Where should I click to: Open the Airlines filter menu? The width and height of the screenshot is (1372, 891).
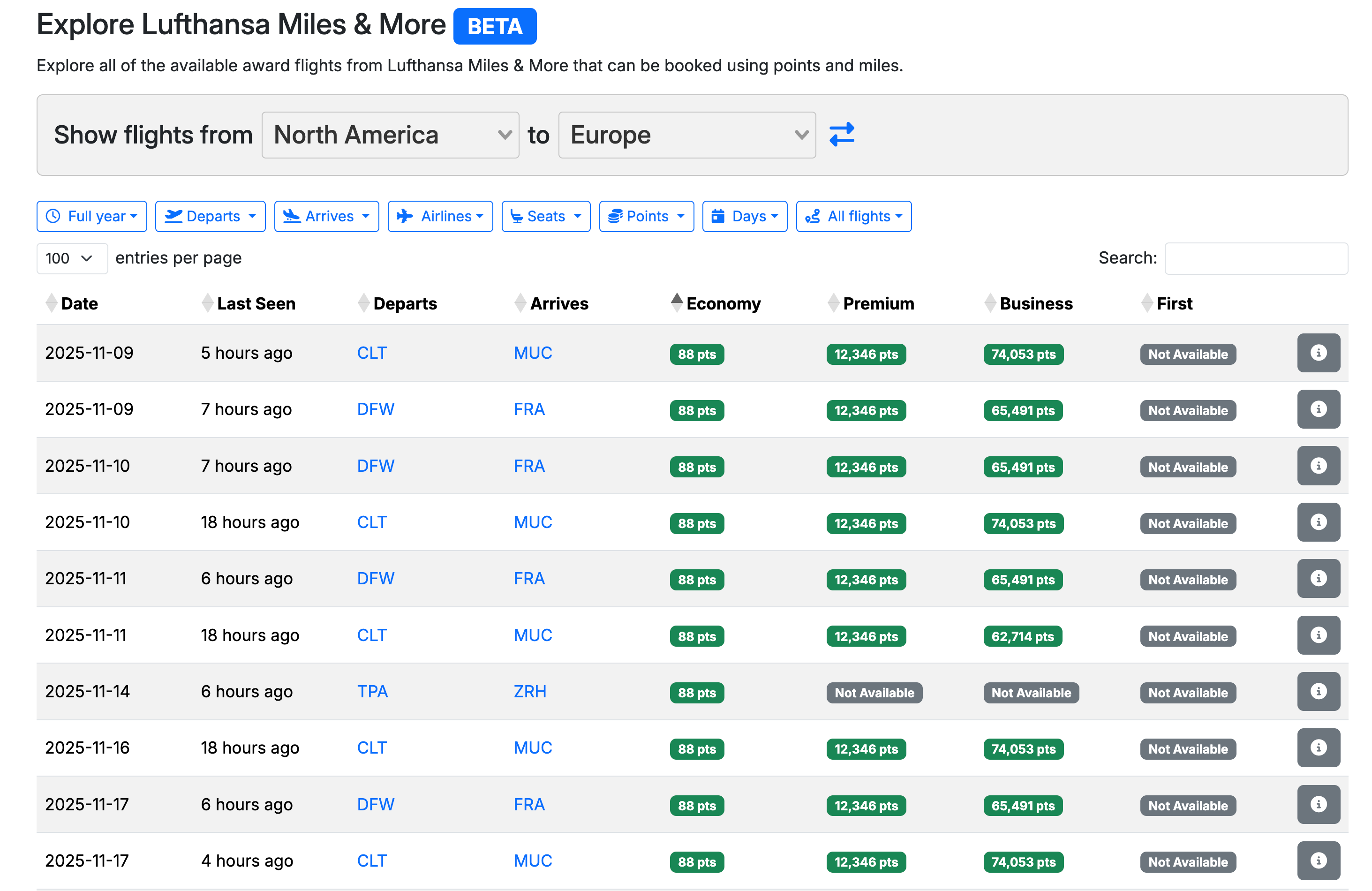coord(440,216)
